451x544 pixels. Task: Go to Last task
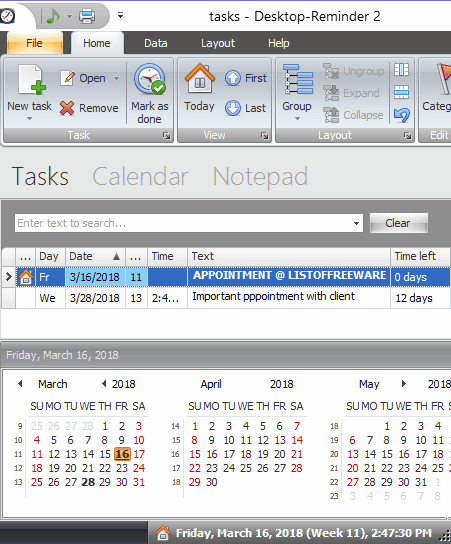[x=245, y=108]
